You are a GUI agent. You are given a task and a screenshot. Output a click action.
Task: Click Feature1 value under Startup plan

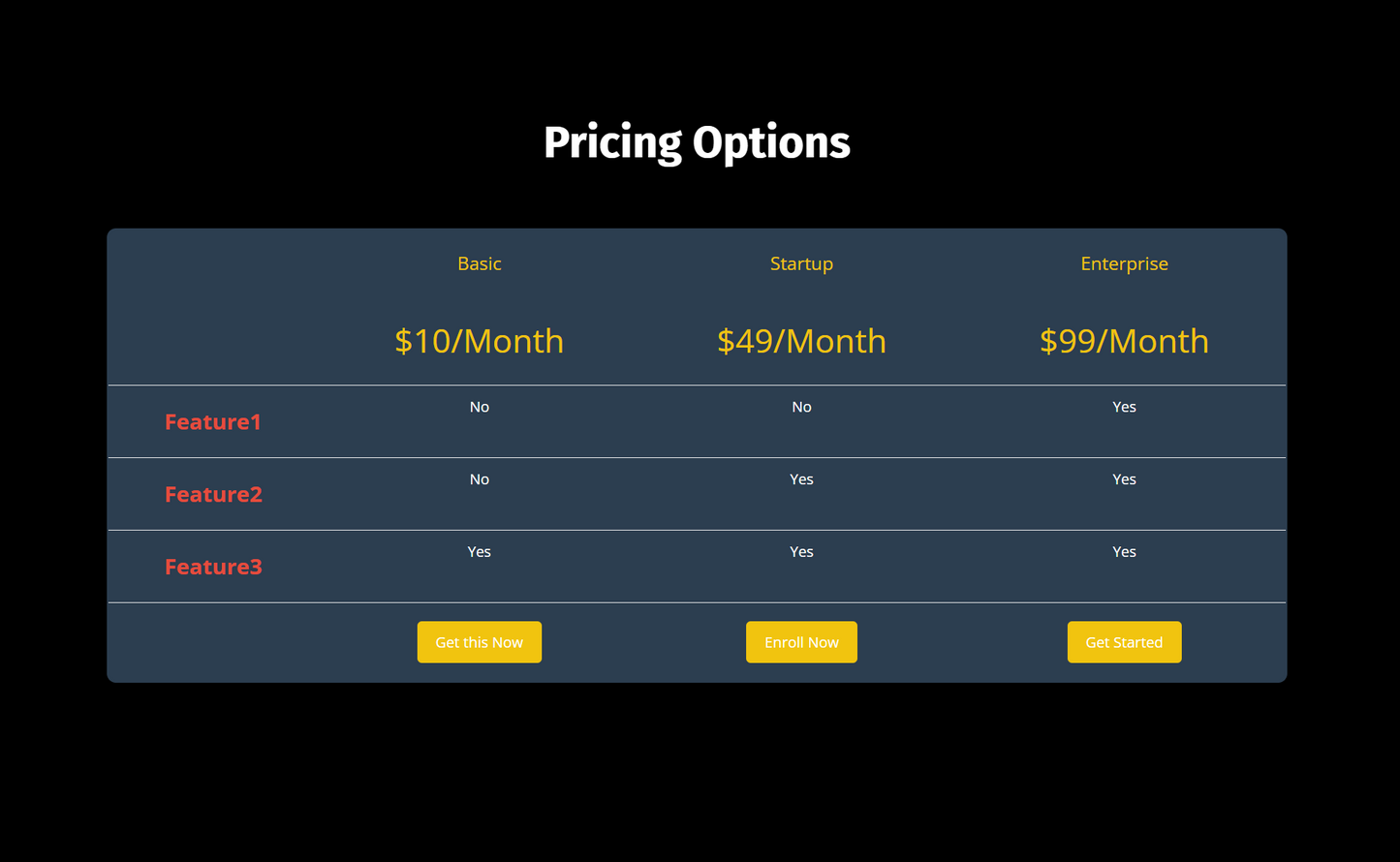801,407
